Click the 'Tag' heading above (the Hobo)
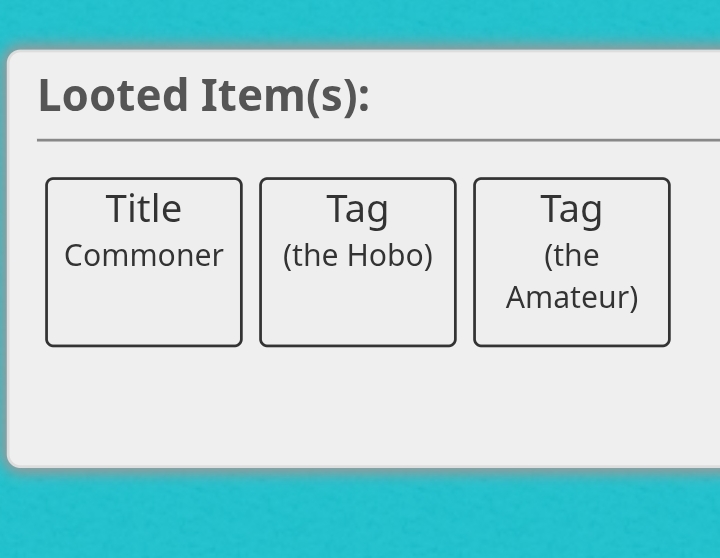 pyautogui.click(x=358, y=210)
